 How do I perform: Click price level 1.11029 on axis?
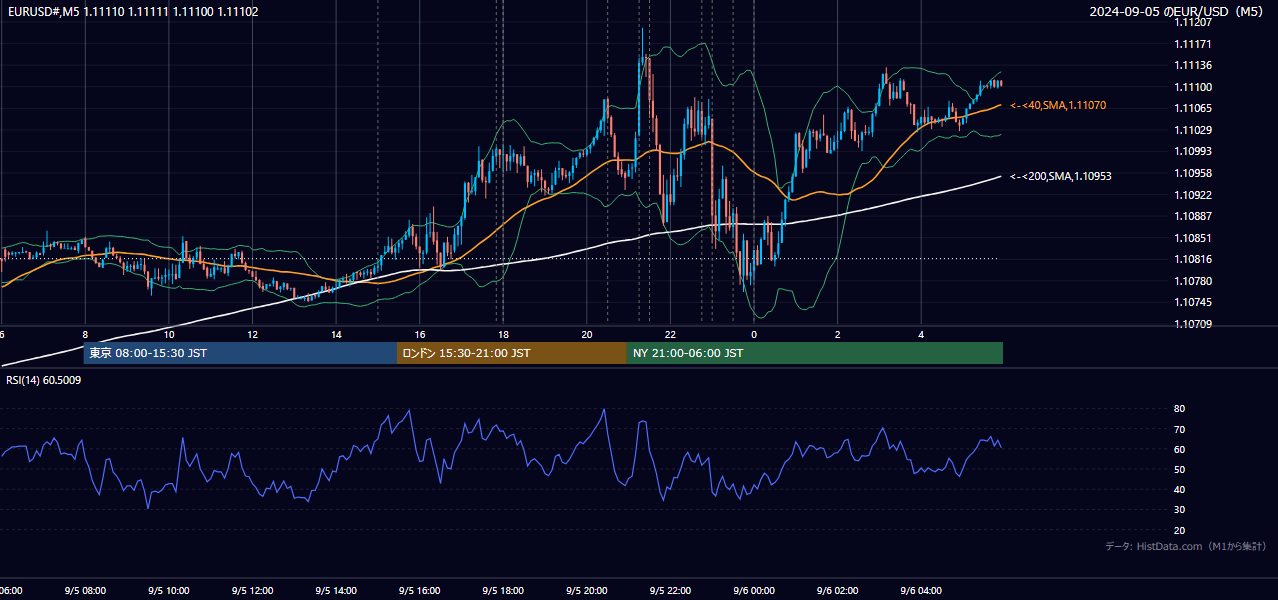1193,130
